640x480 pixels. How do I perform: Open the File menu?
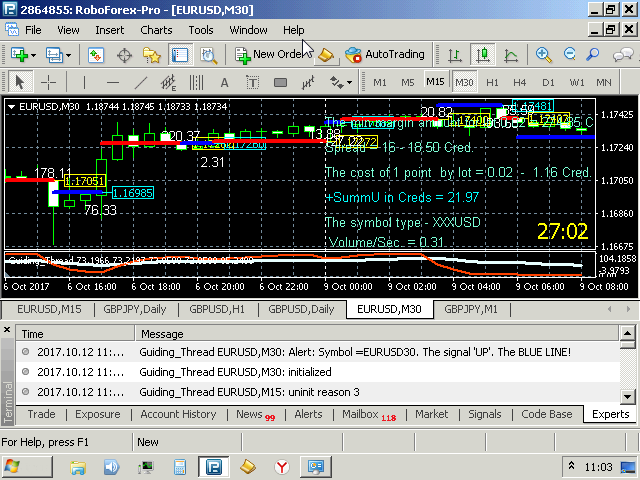[33, 30]
